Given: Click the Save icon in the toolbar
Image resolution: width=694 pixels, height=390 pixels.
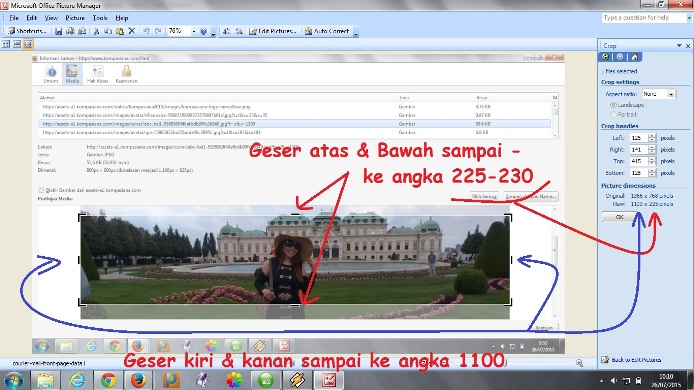Looking at the screenshot, I should click(x=58, y=31).
